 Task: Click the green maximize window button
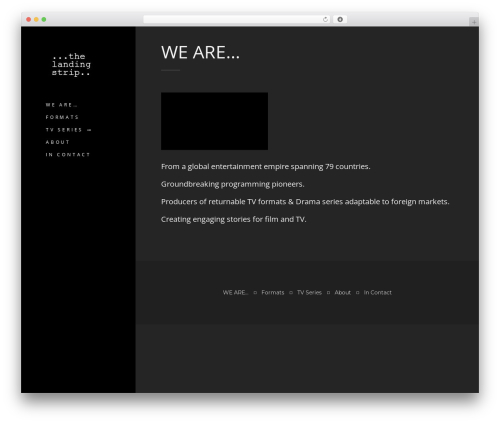point(44,19)
